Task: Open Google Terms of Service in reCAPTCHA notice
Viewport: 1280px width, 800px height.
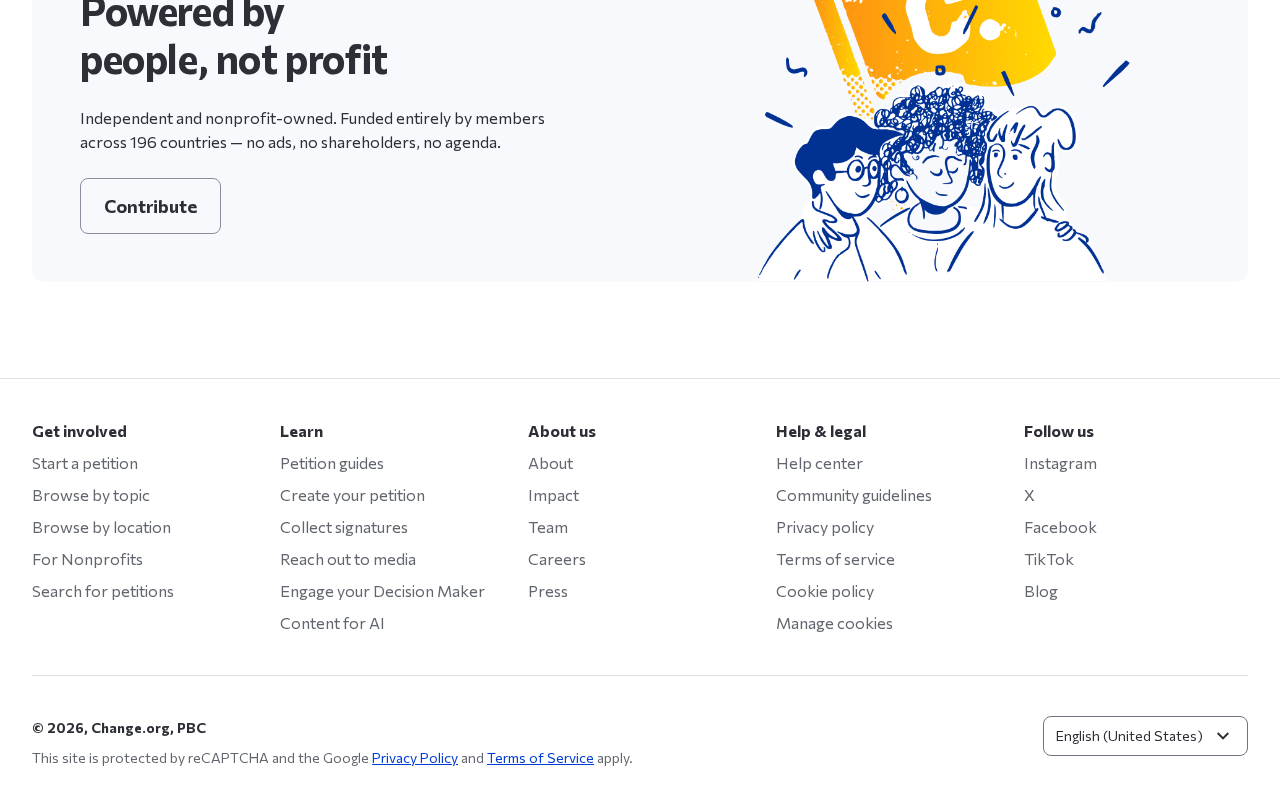Action: (x=540, y=758)
